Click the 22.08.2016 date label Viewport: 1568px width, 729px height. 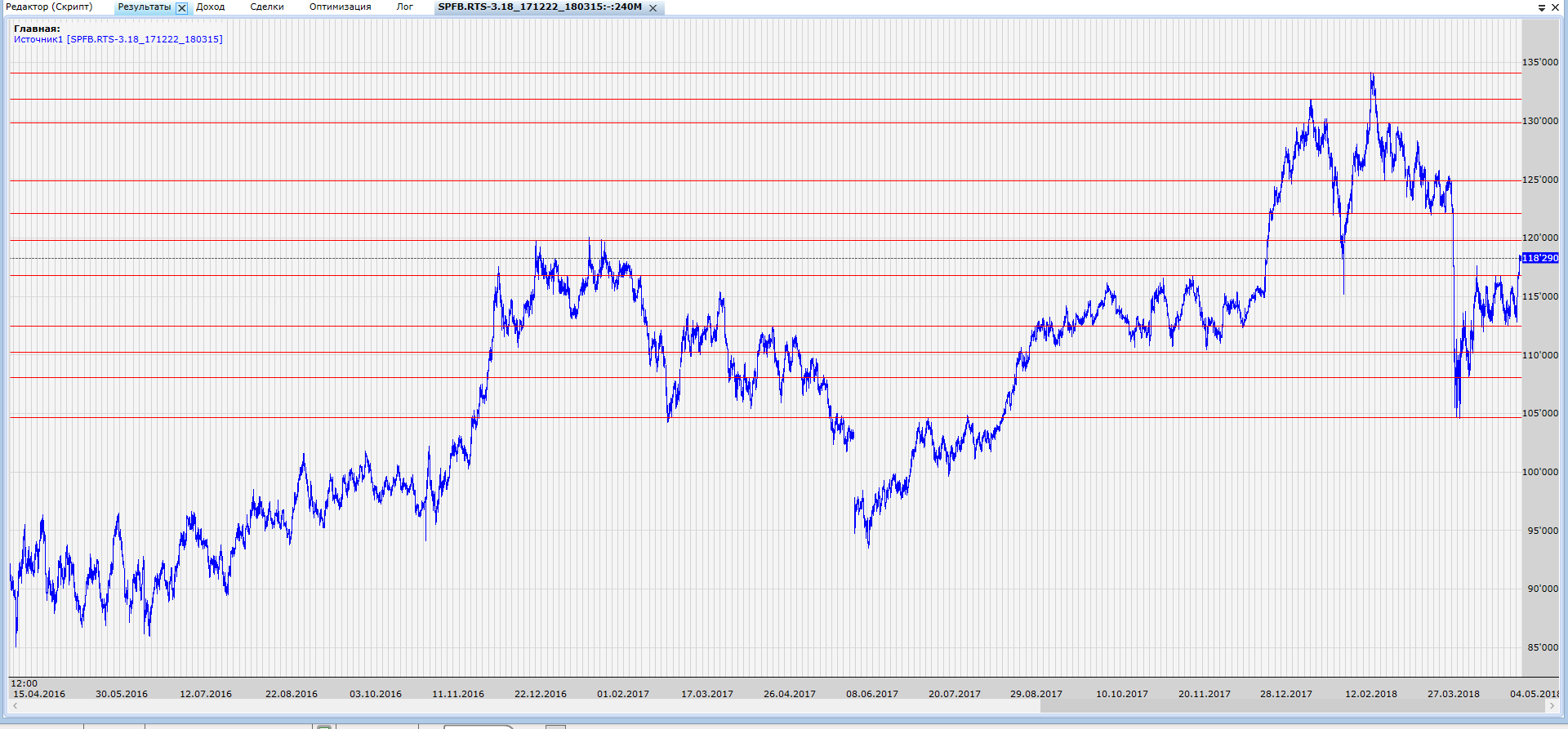(x=292, y=694)
